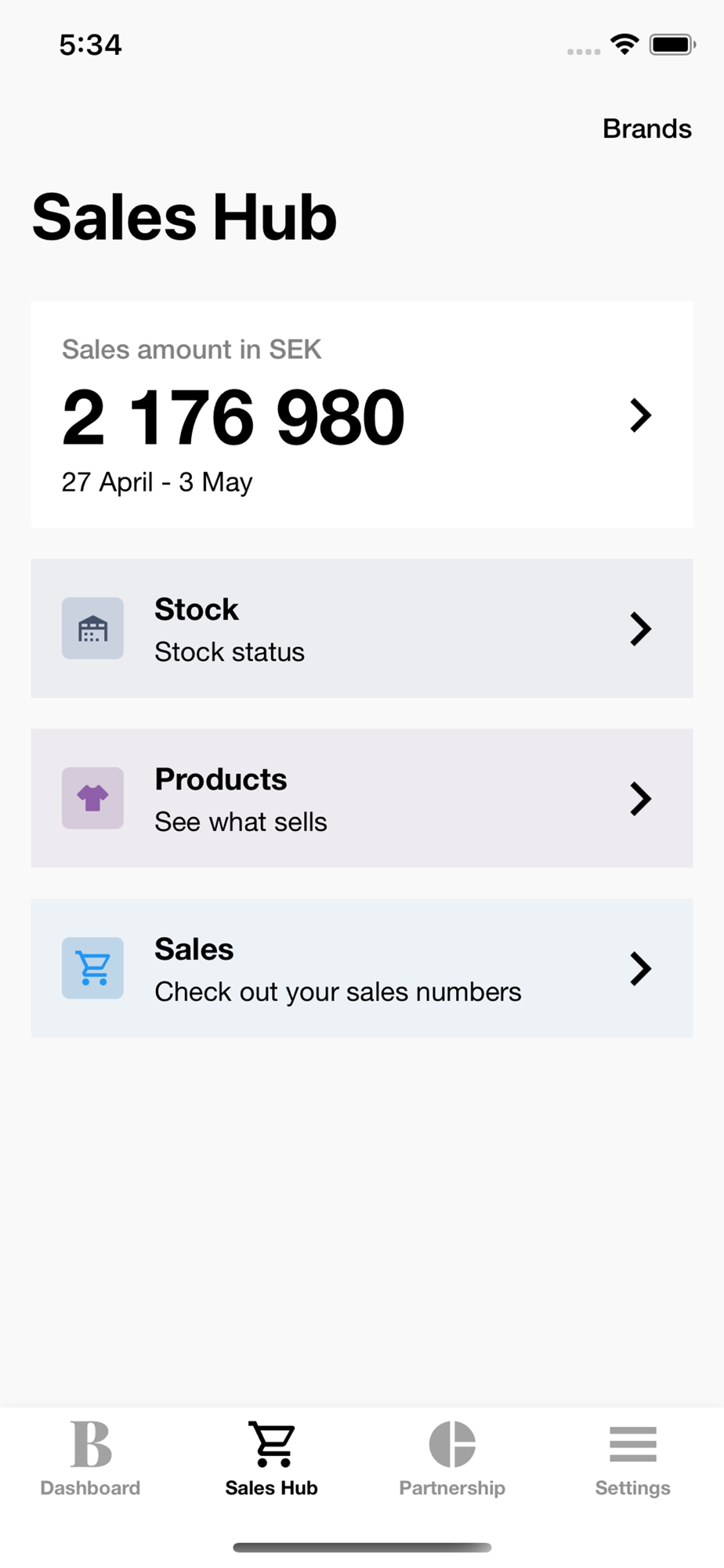
Task: Open Sales via its chevron arrow
Action: pos(640,969)
